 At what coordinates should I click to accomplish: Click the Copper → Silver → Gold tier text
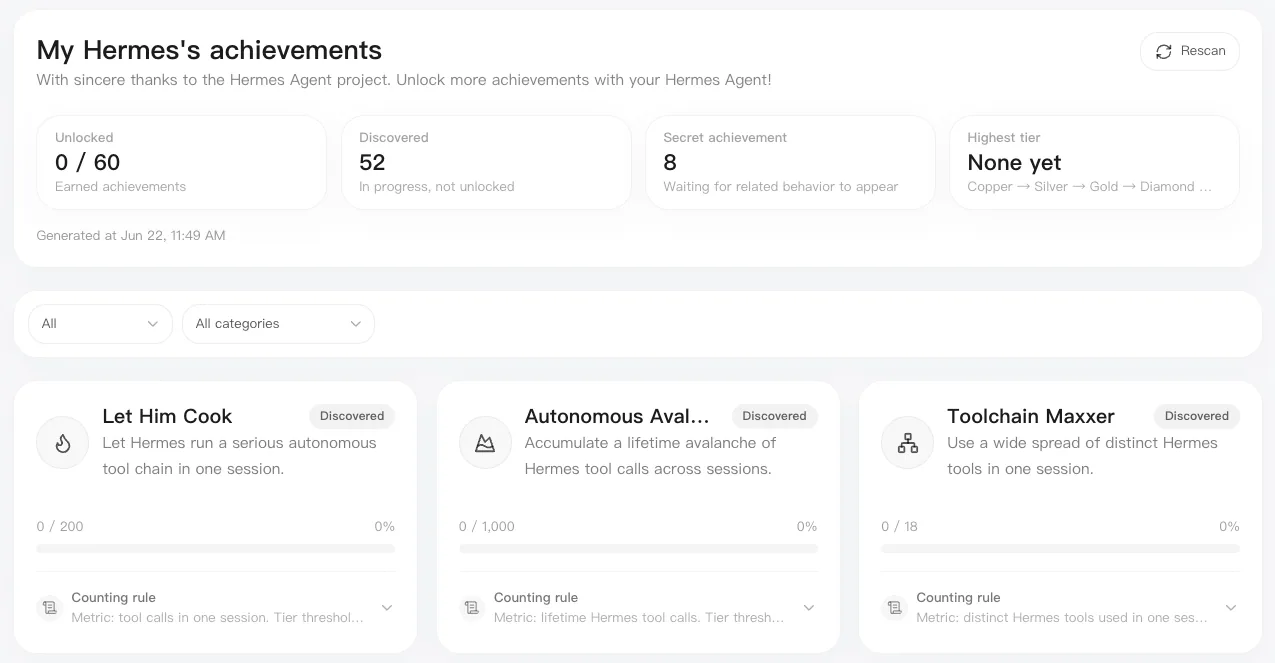(x=1089, y=187)
